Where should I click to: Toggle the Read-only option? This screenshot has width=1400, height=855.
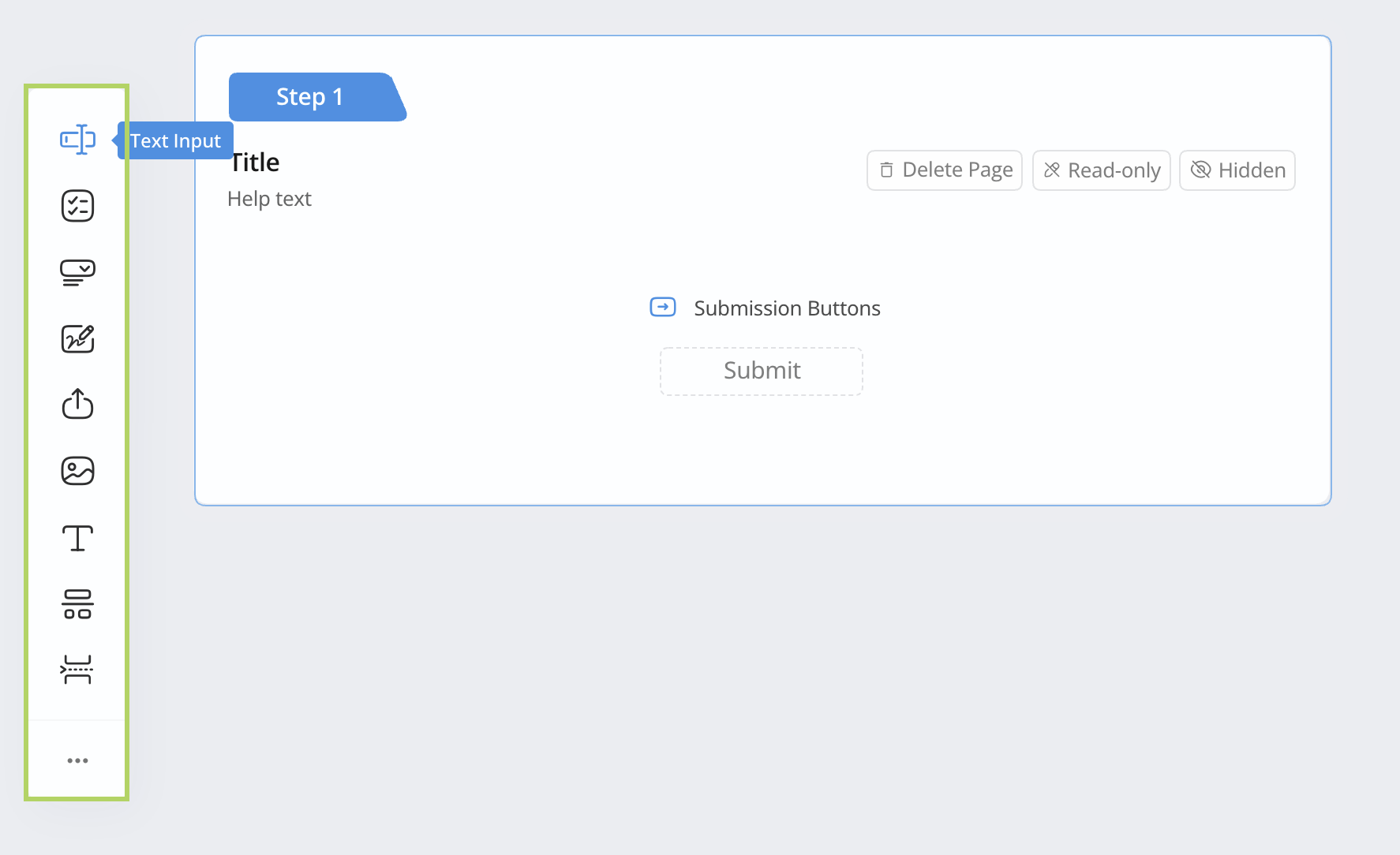pos(1101,170)
